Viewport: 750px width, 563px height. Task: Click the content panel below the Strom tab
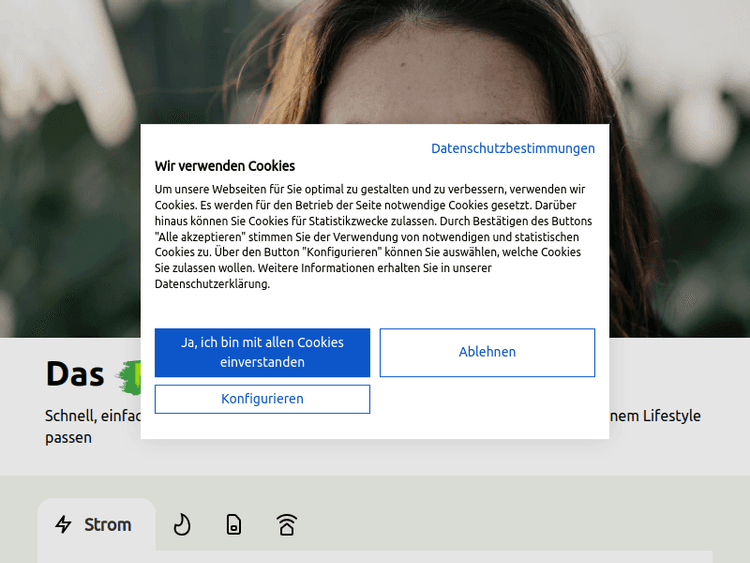(x=375, y=556)
